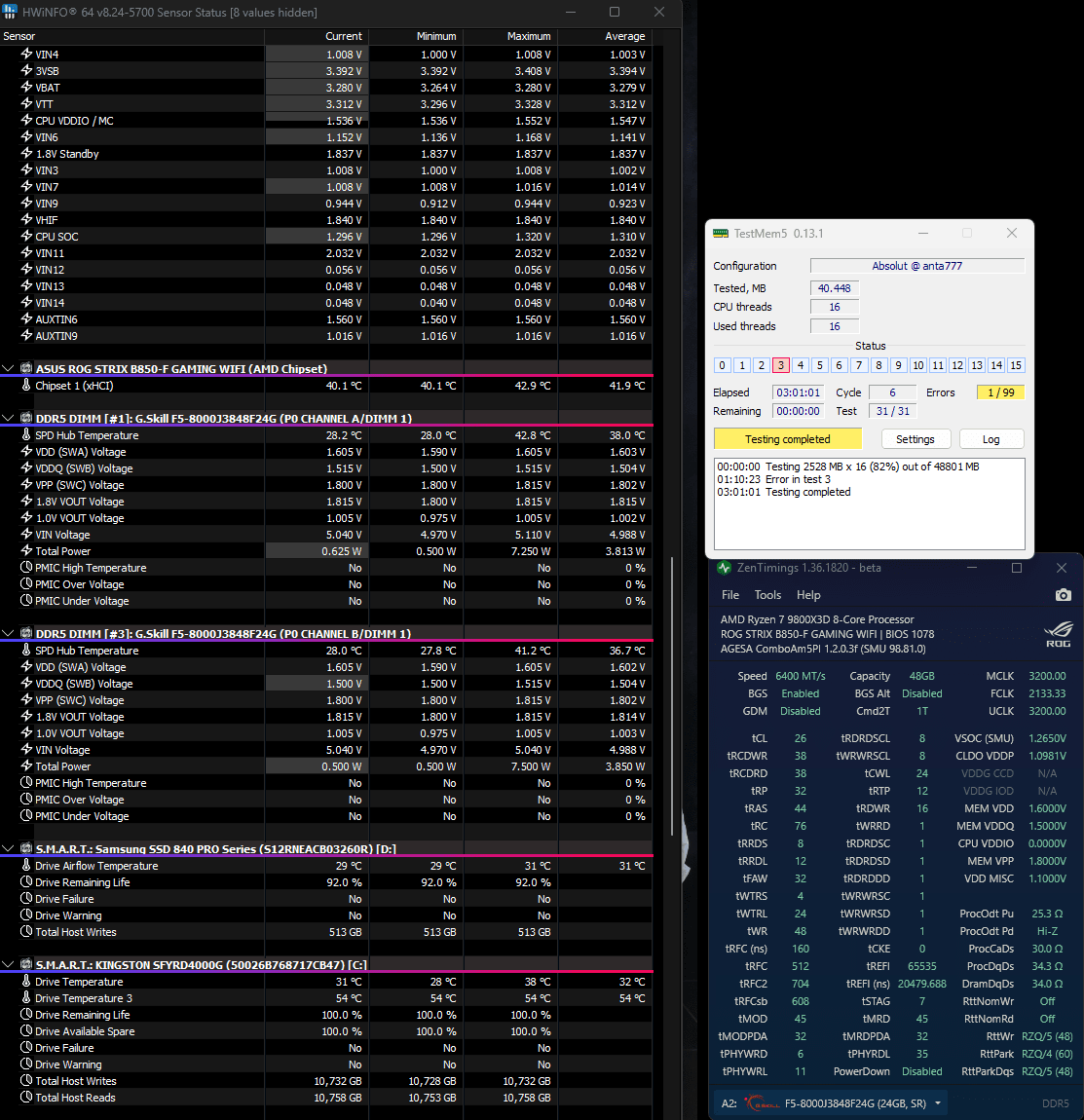Collapse the KINGSTON SFYRD4000G S.M.A.R.T. group

point(8,964)
